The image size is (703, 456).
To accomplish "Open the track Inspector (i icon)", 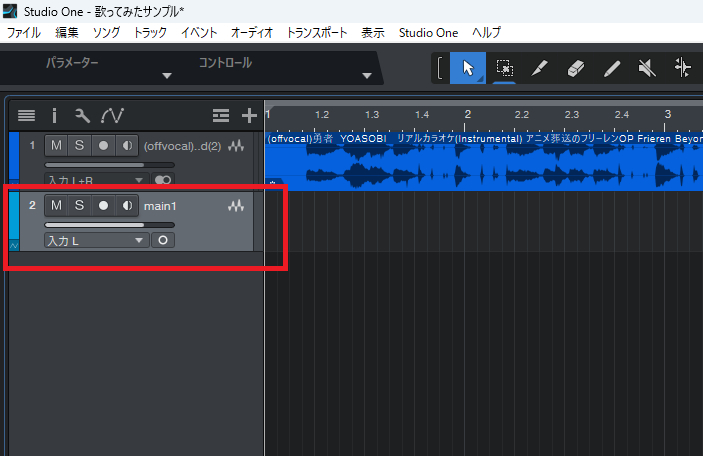I will click(55, 116).
